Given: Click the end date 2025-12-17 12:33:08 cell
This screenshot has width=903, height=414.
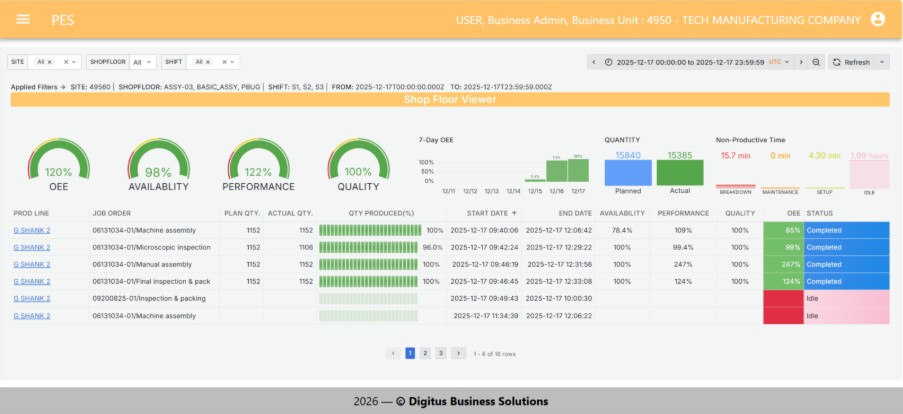Looking at the screenshot, I should pyautogui.click(x=559, y=282).
